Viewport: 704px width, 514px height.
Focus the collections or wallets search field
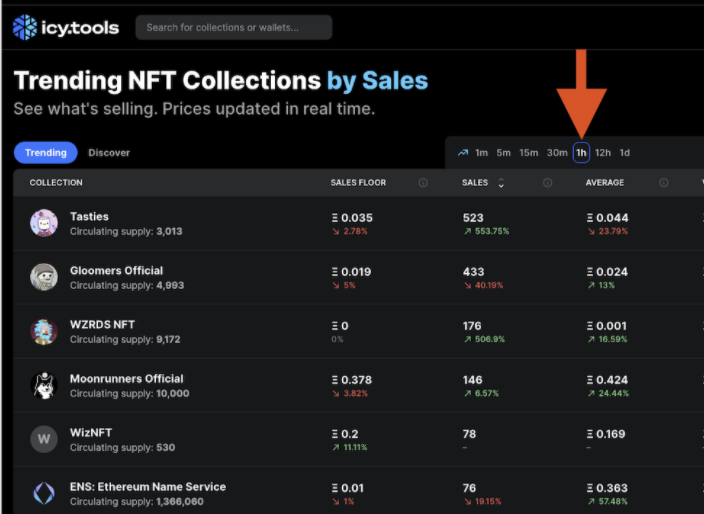(233, 27)
